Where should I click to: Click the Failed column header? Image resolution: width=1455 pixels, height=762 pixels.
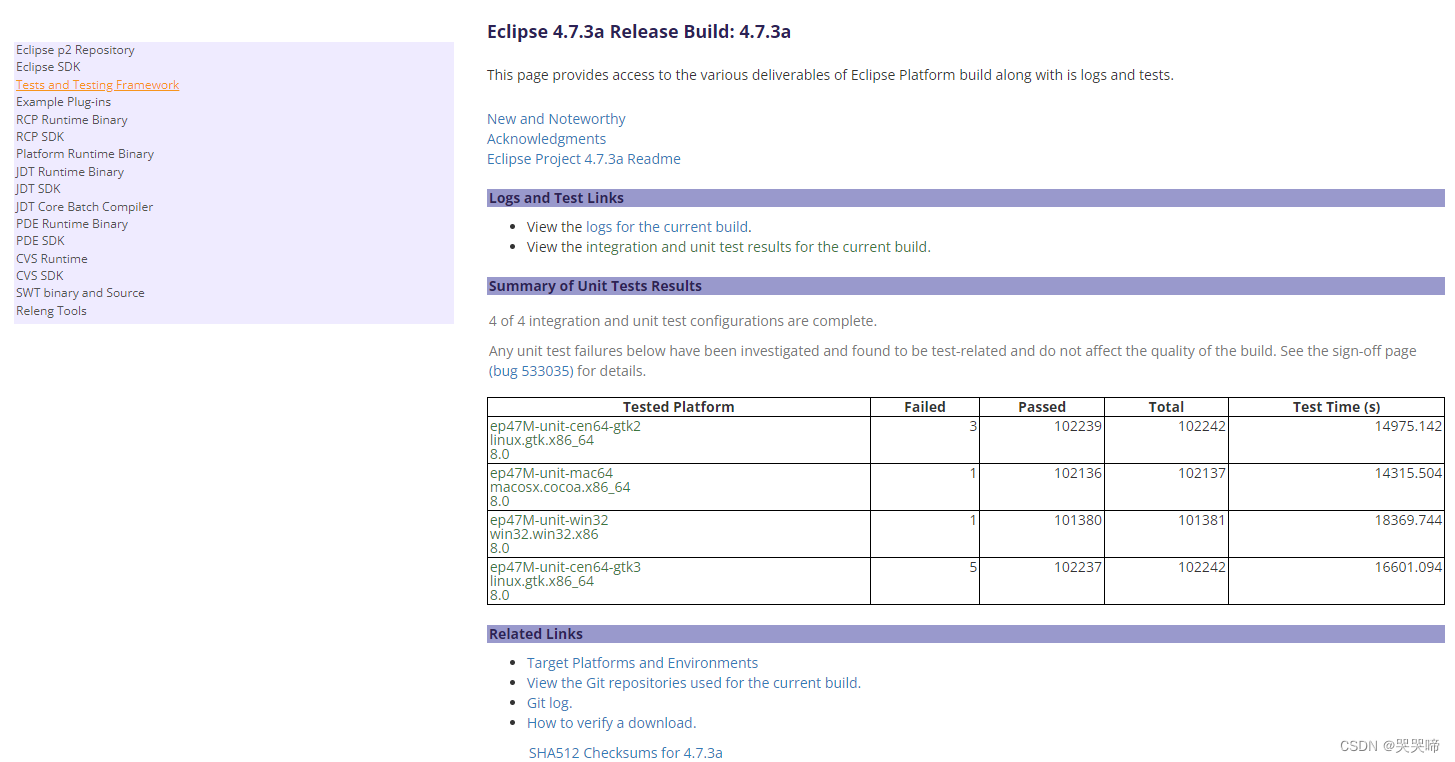point(925,407)
